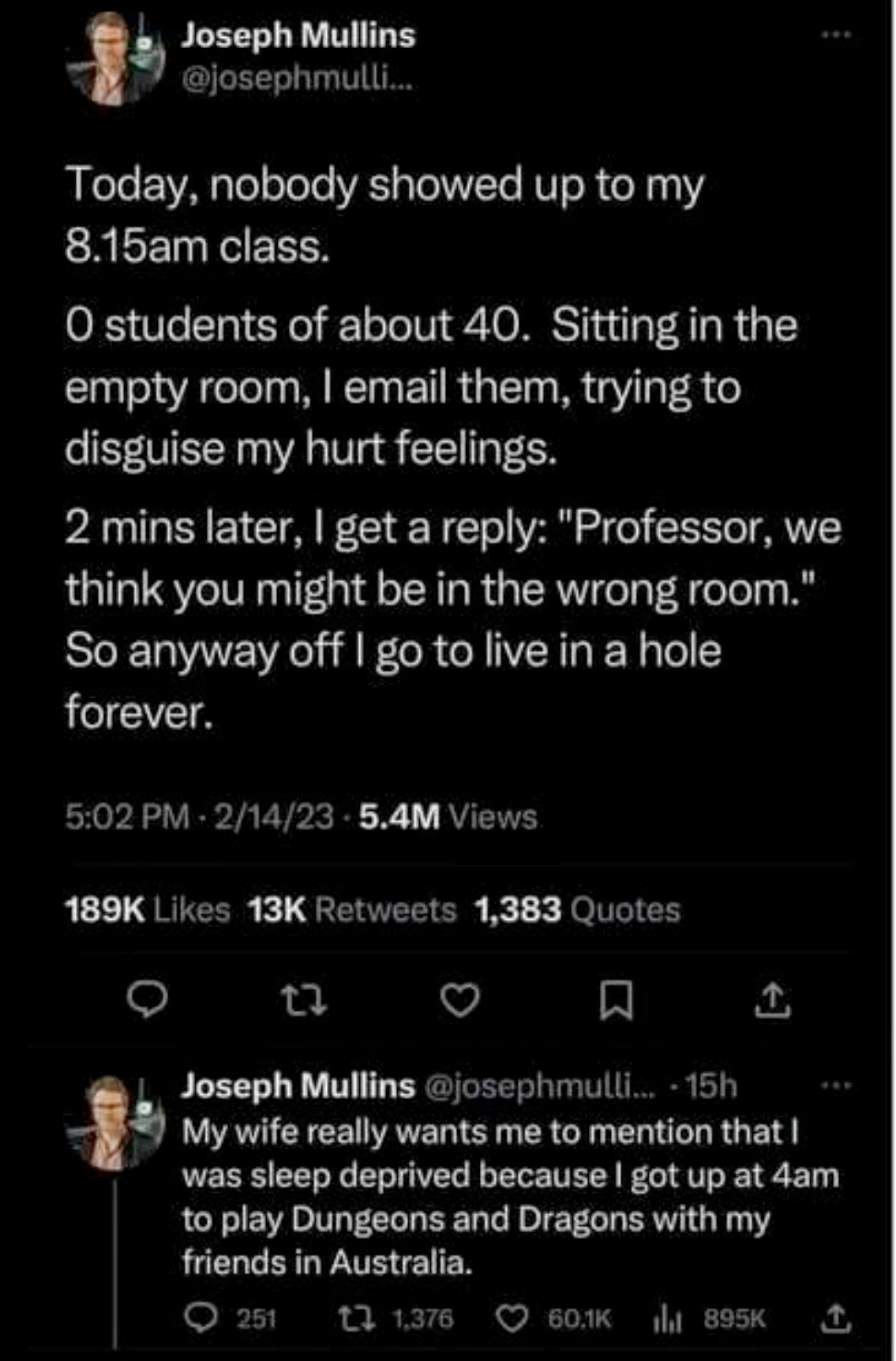Open the 5:02 PM 2/14/23 timestamp
The width and height of the screenshot is (896, 1361).
200,818
